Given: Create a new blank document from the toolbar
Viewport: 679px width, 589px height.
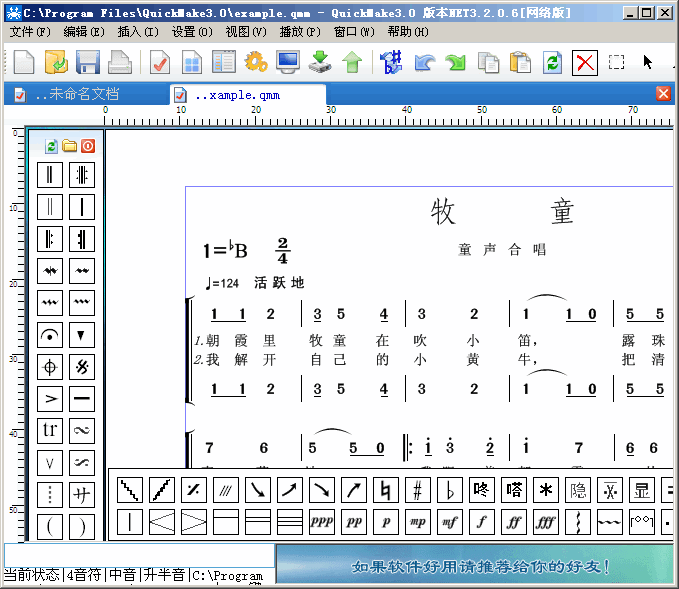Looking at the screenshot, I should 24,62.
